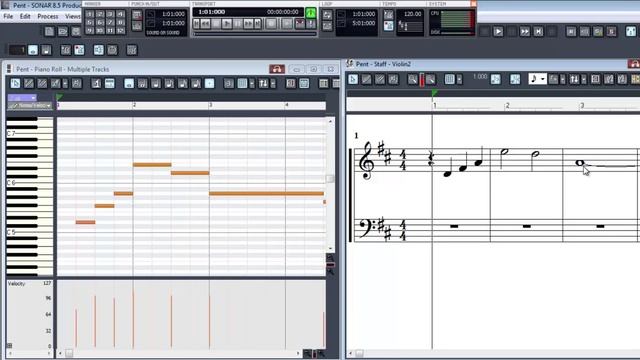Click the tempo value 120.00
Viewport: 640px width, 360px height.
[x=412, y=14]
